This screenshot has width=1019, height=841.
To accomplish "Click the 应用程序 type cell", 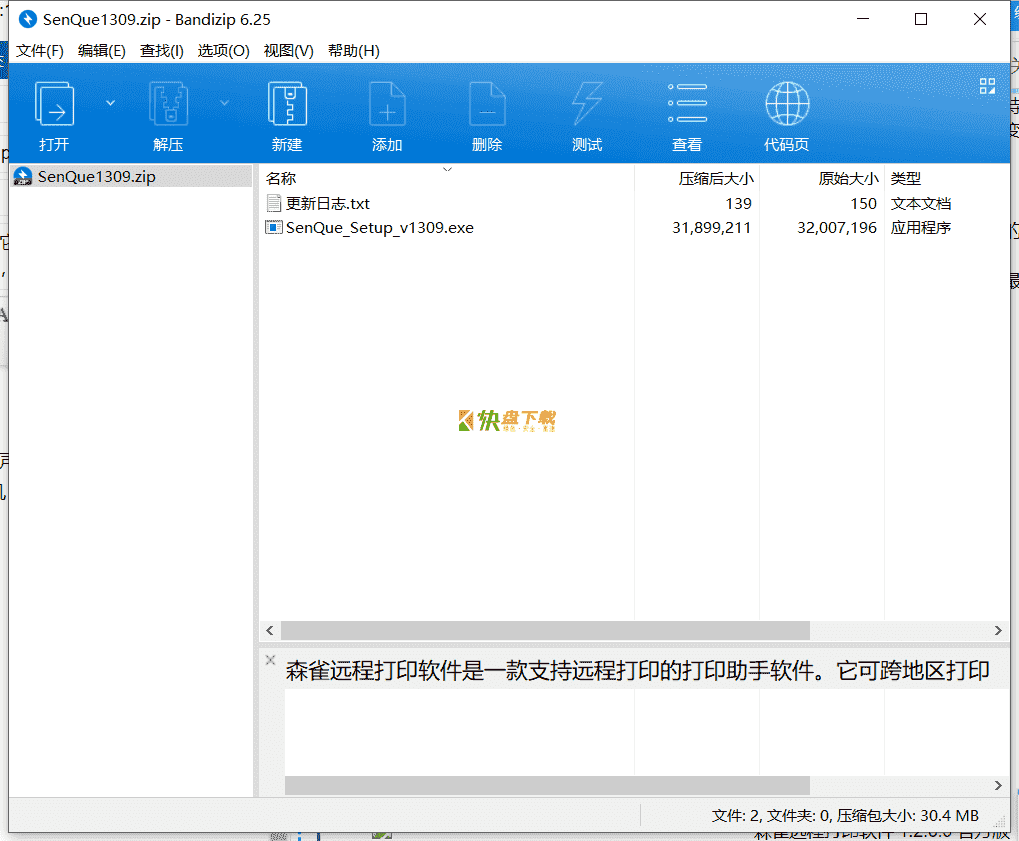I will click(x=921, y=227).
